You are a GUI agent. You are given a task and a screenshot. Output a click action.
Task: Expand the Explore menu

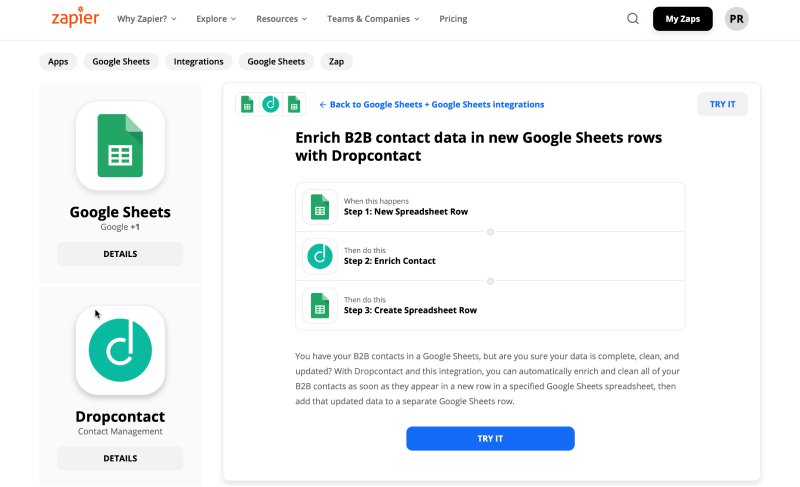216,19
